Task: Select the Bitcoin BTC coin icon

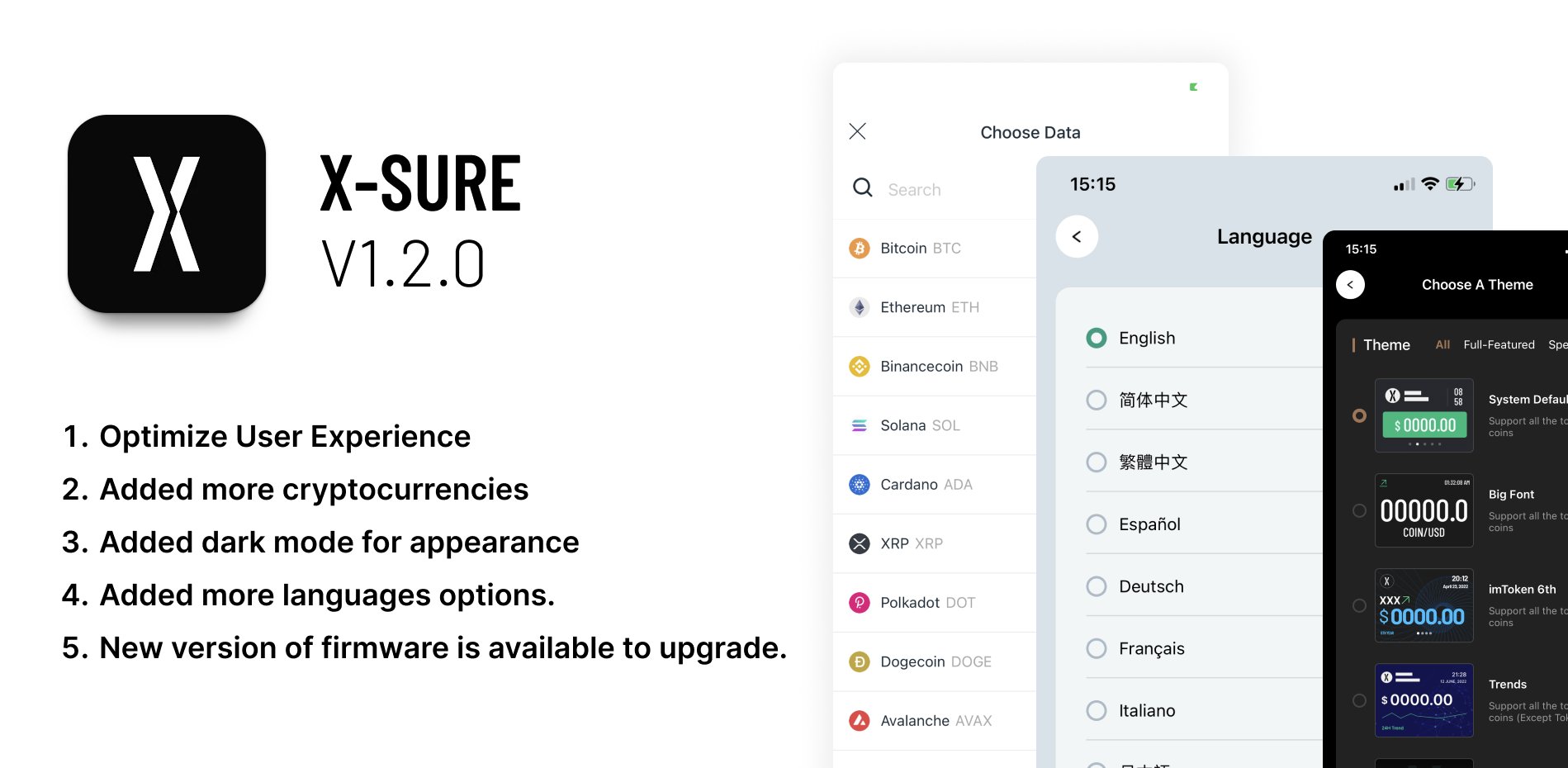Action: point(860,248)
